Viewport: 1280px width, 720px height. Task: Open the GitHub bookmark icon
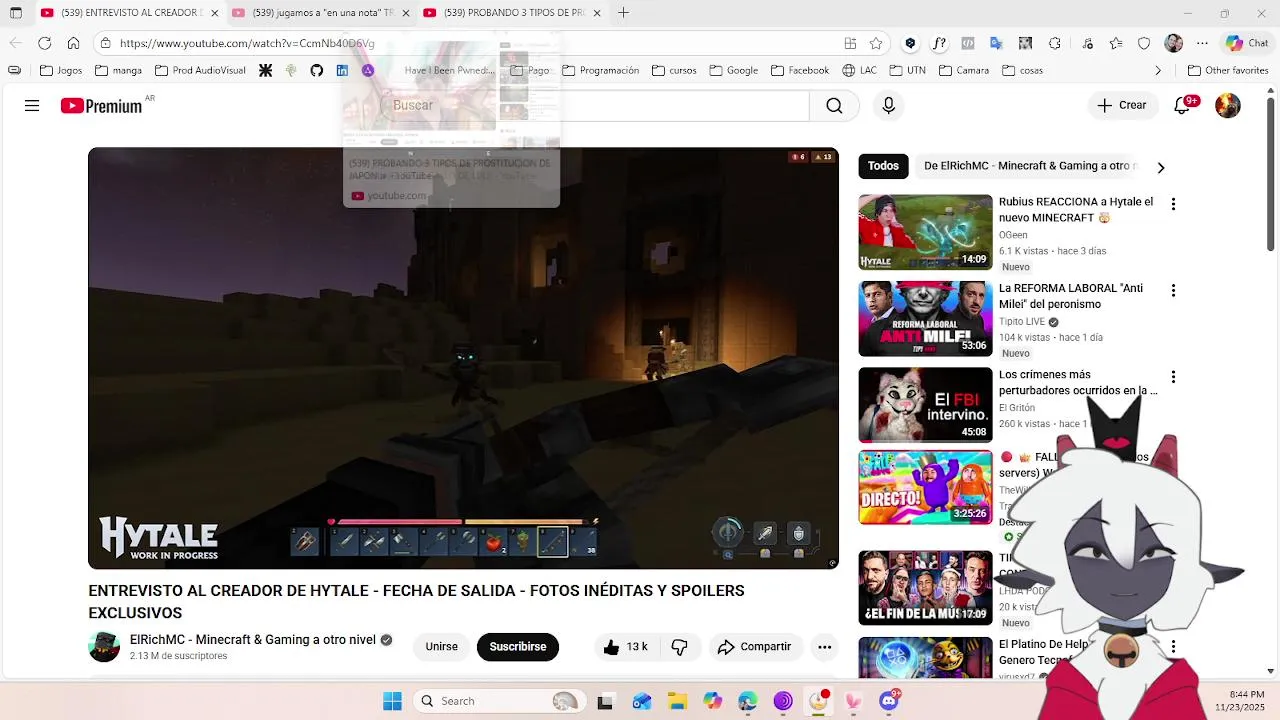pos(316,71)
